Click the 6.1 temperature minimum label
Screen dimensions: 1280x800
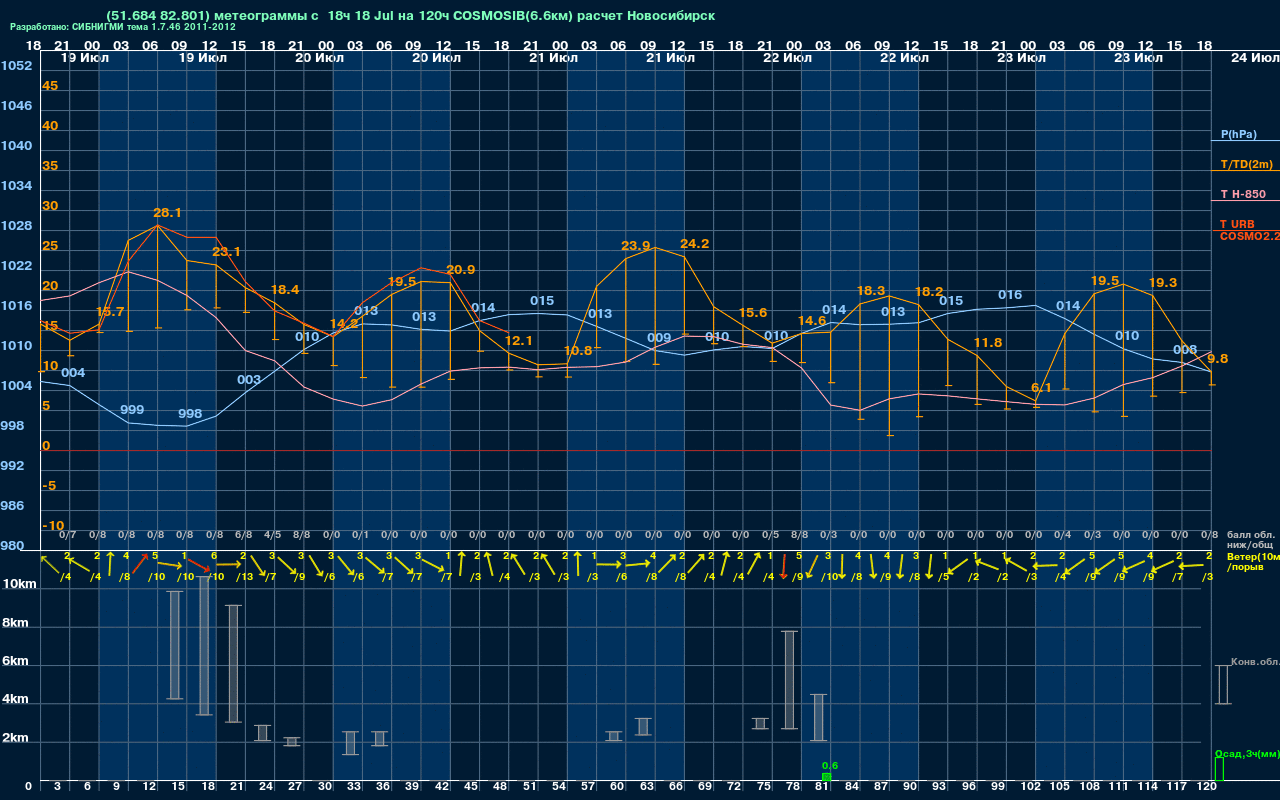point(1041,388)
